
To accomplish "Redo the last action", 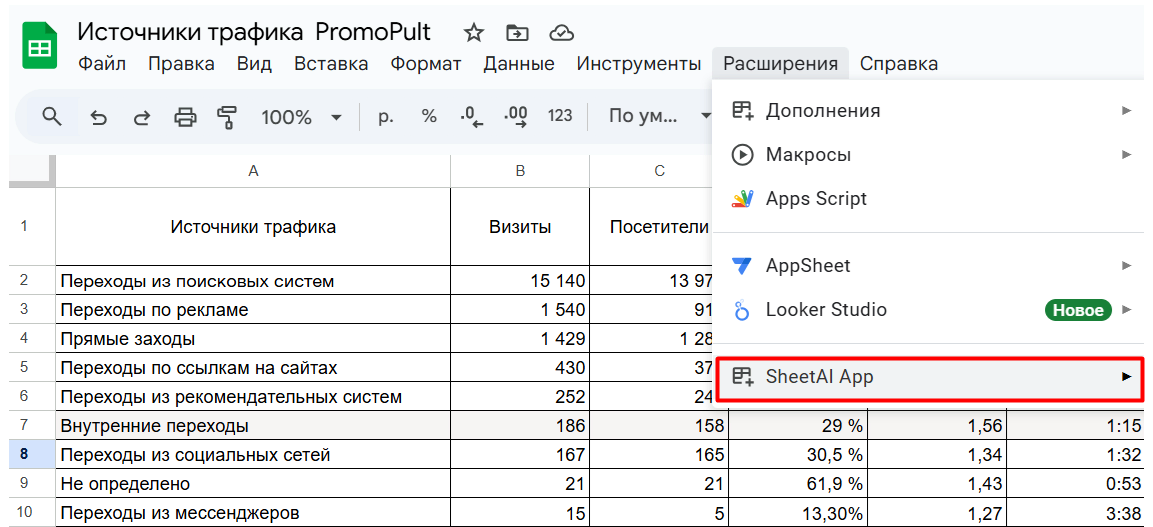I will click(141, 117).
